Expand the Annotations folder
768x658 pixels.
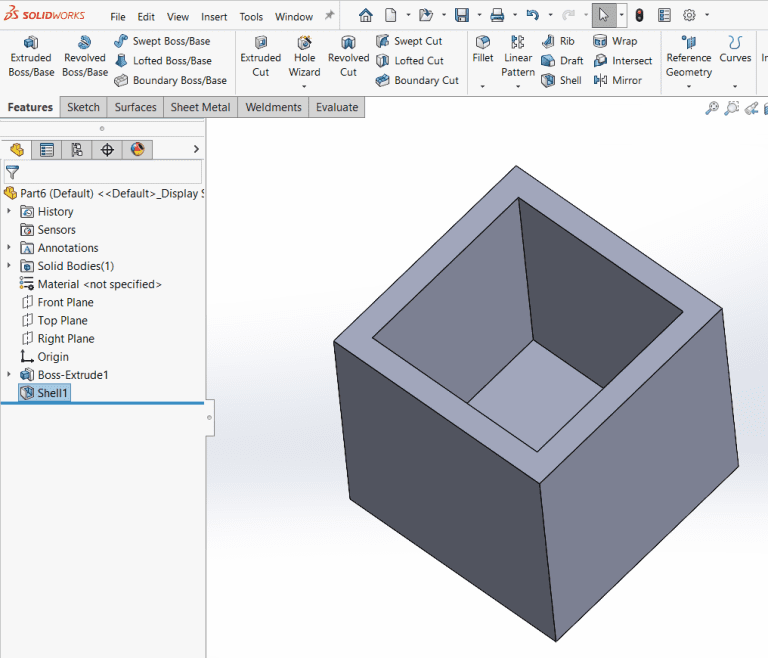coord(8,247)
